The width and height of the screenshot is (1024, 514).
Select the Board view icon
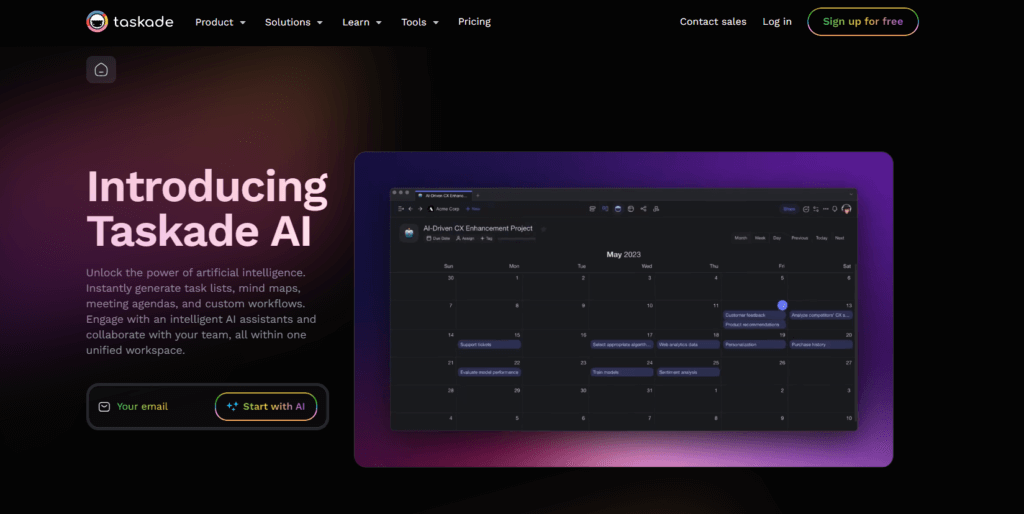[605, 209]
